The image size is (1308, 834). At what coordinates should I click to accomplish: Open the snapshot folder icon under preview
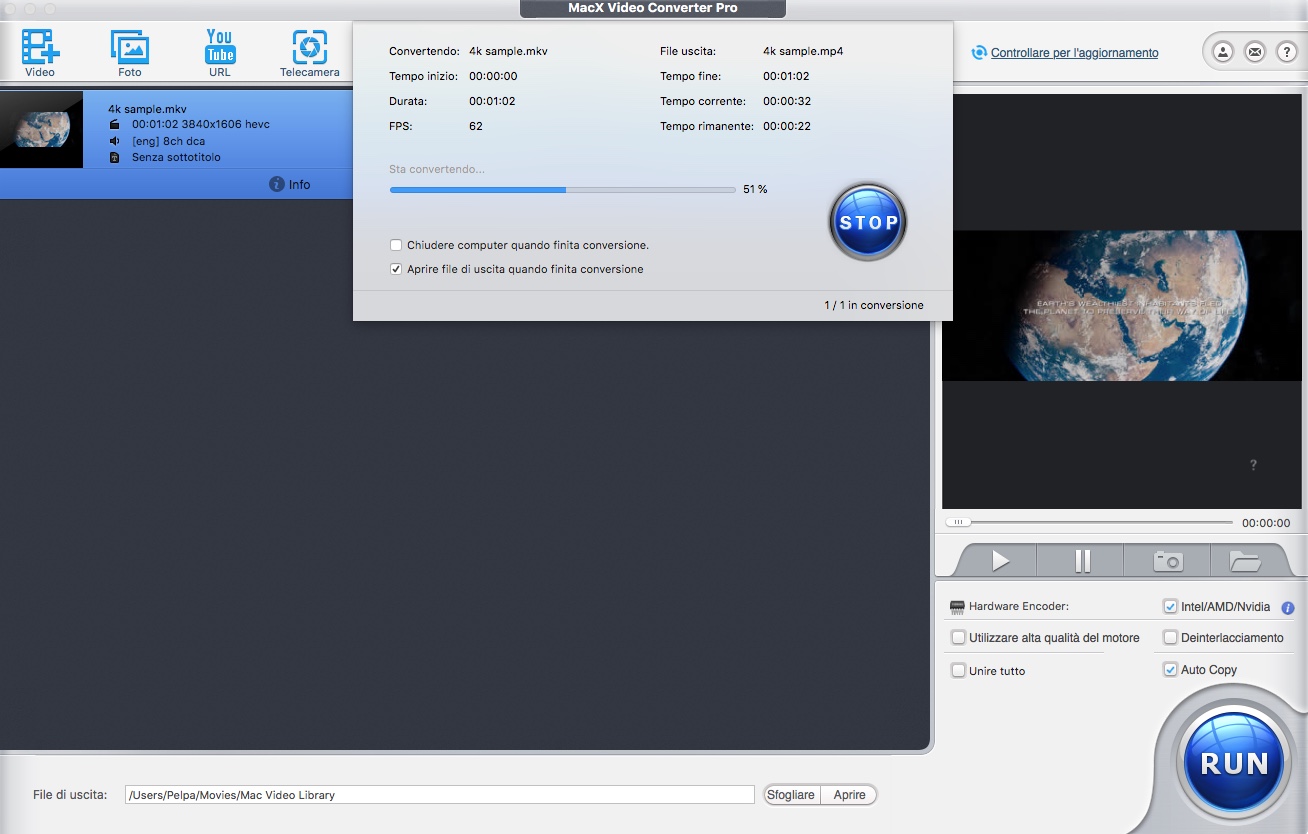pos(1245,561)
